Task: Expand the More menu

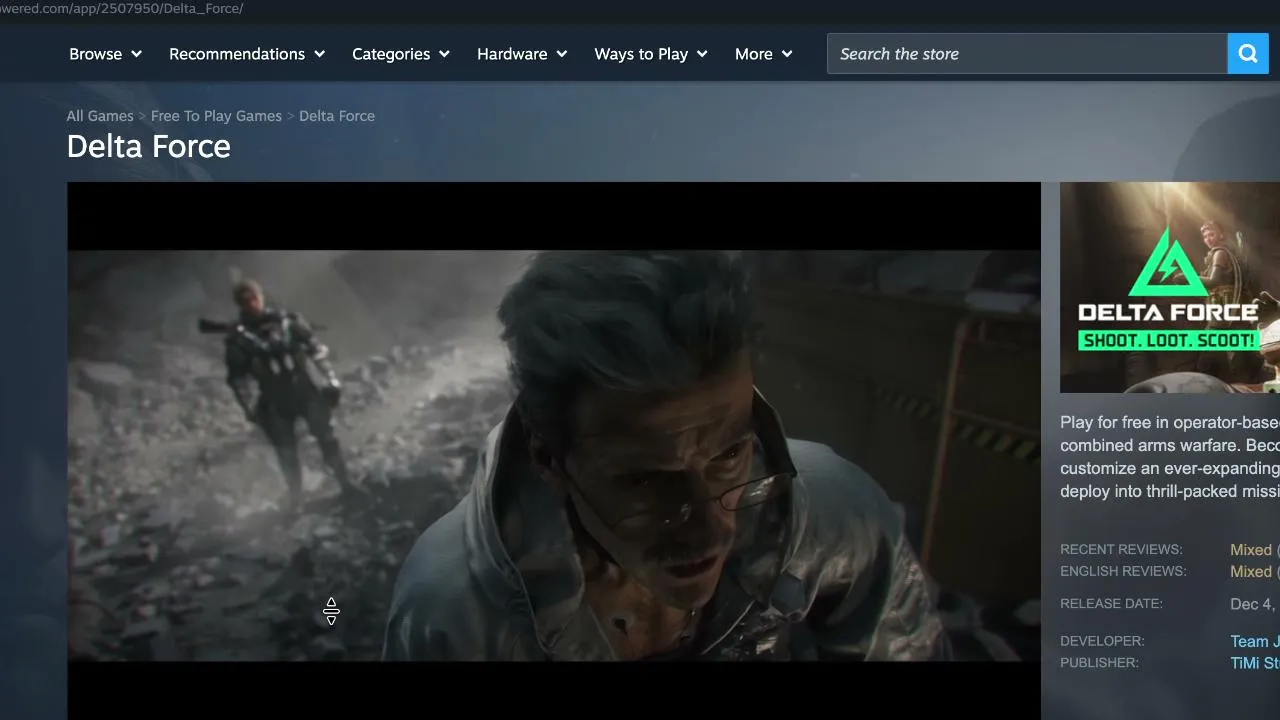Action: click(x=764, y=54)
